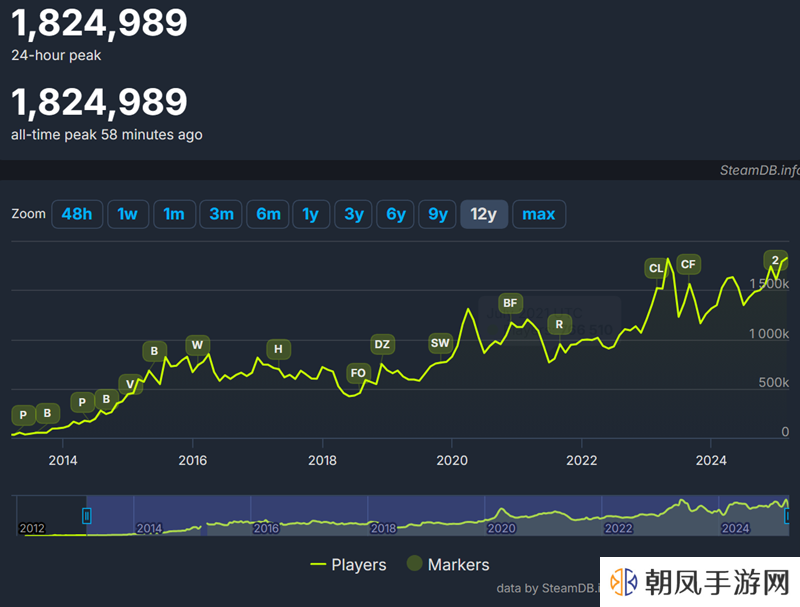800x607 pixels.
Task: Toggle the Players series in legend
Action: pos(348,565)
